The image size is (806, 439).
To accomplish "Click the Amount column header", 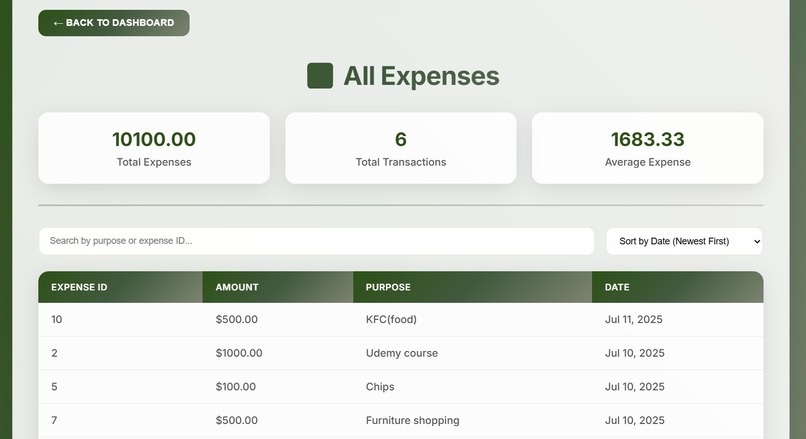I will [278, 287].
